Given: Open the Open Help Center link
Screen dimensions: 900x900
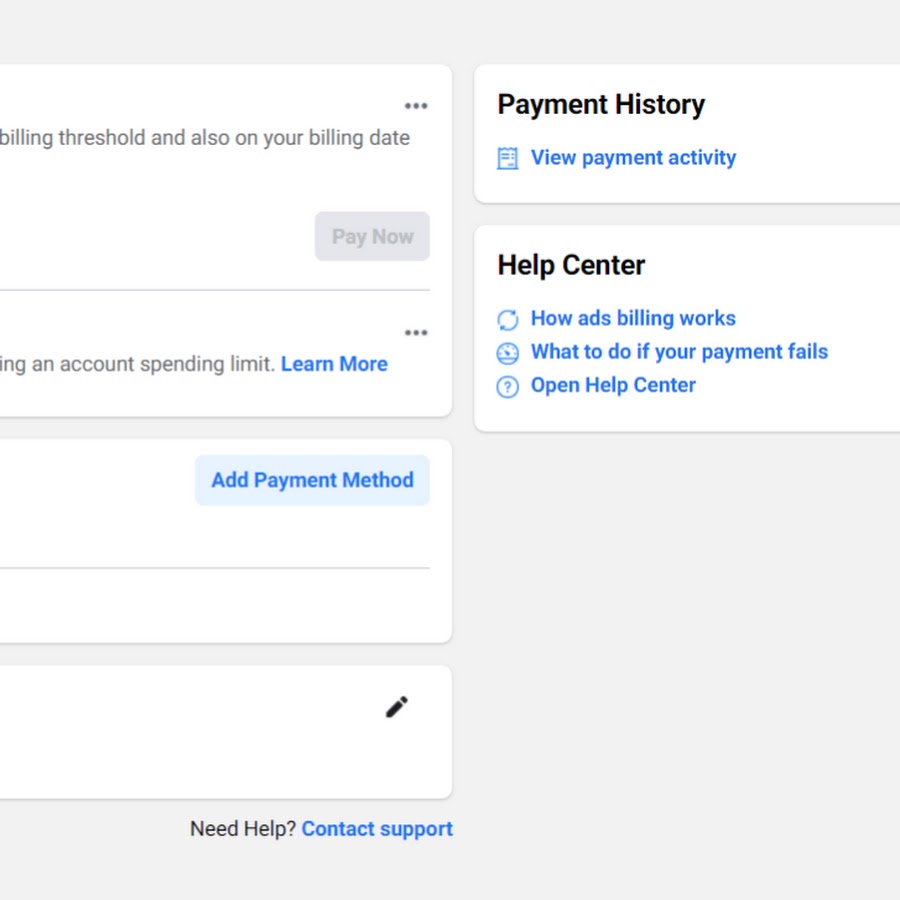Looking at the screenshot, I should [x=613, y=385].
